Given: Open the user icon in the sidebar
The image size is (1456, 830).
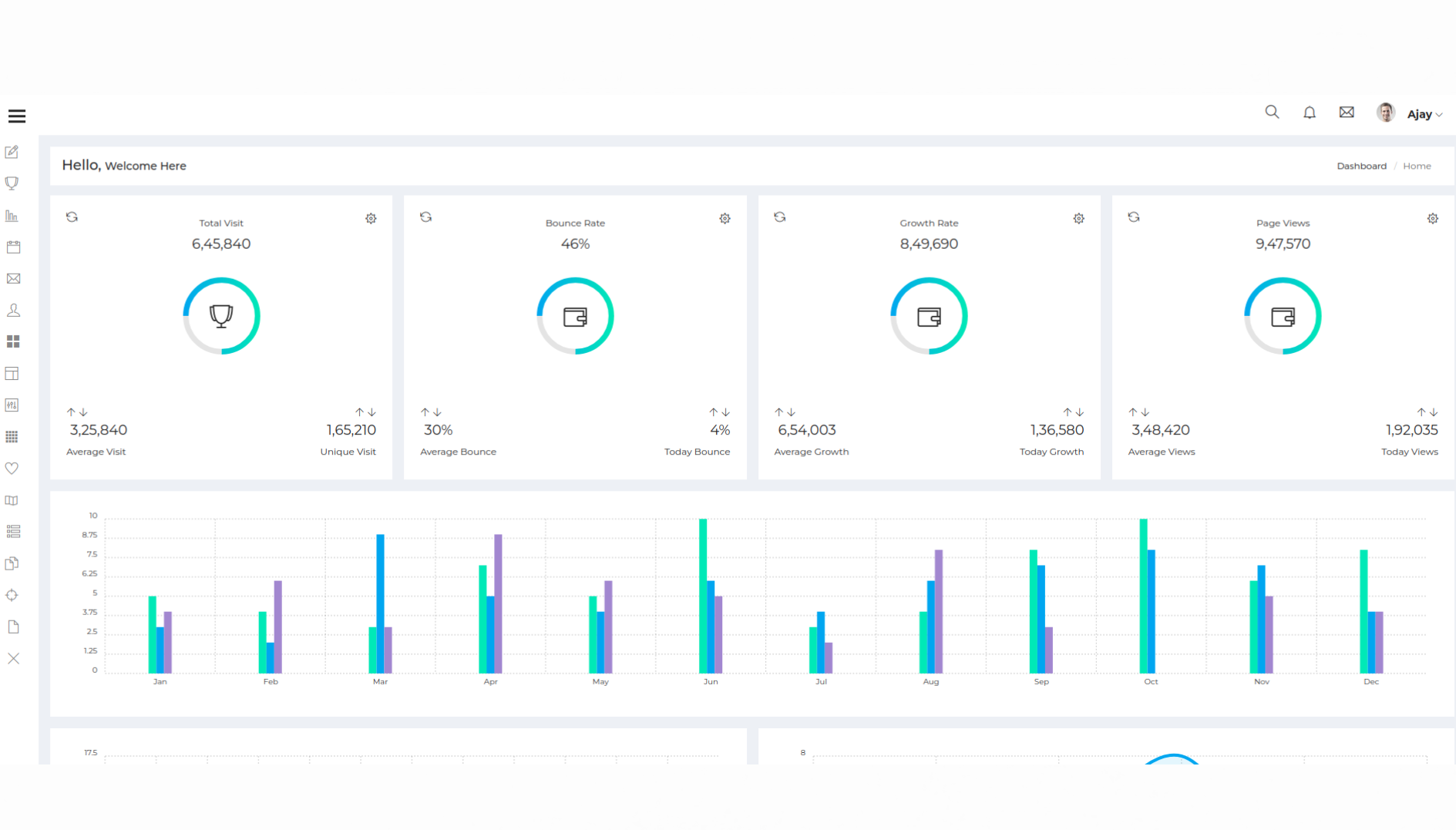Looking at the screenshot, I should click(13, 311).
